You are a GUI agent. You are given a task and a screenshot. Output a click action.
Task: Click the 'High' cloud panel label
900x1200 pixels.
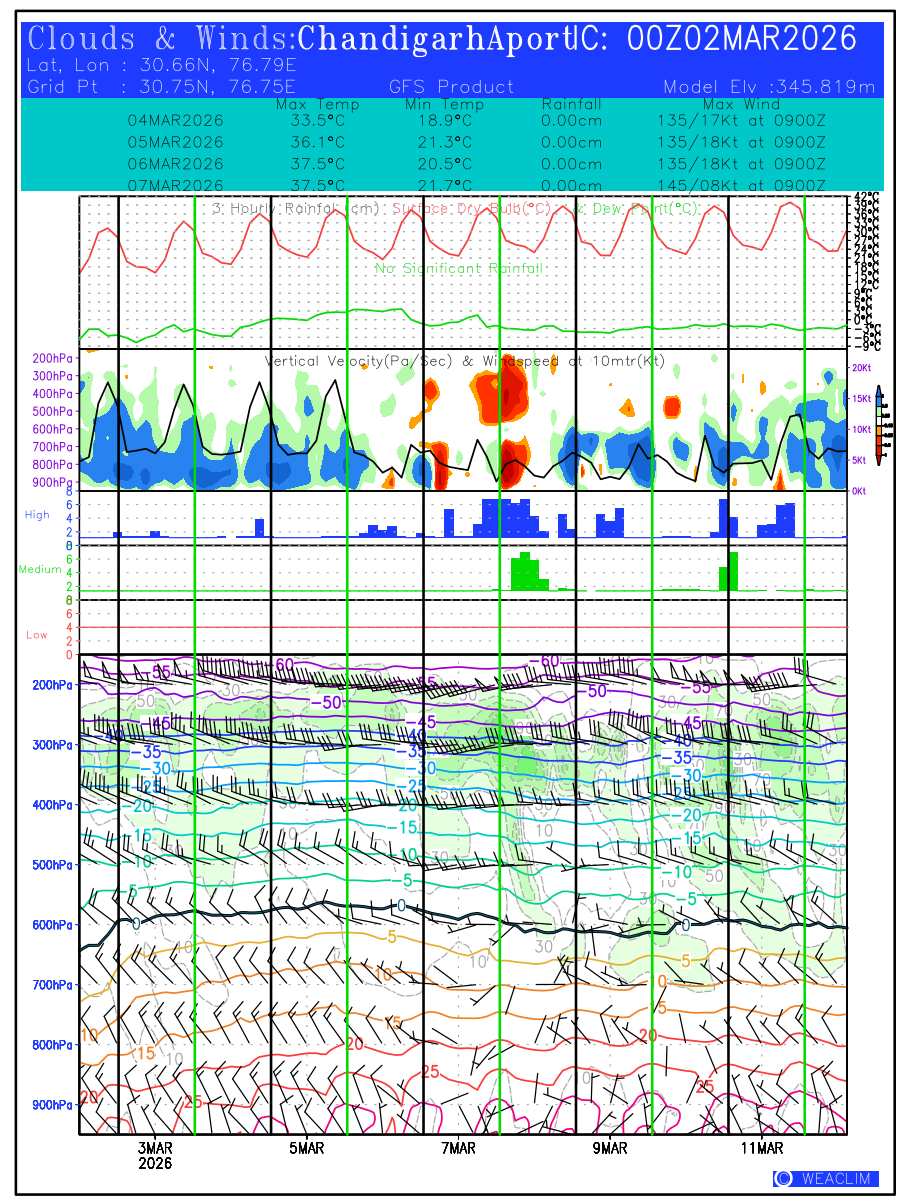[37, 514]
